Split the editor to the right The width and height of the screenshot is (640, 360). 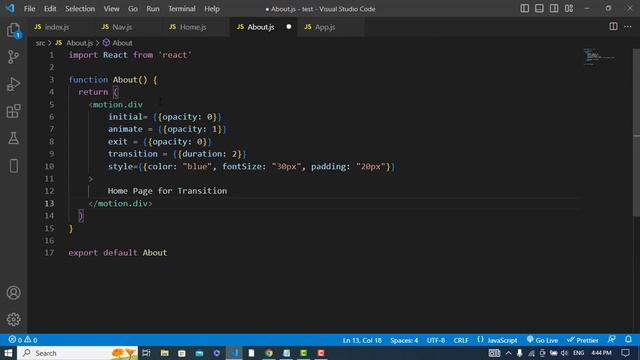(613, 27)
